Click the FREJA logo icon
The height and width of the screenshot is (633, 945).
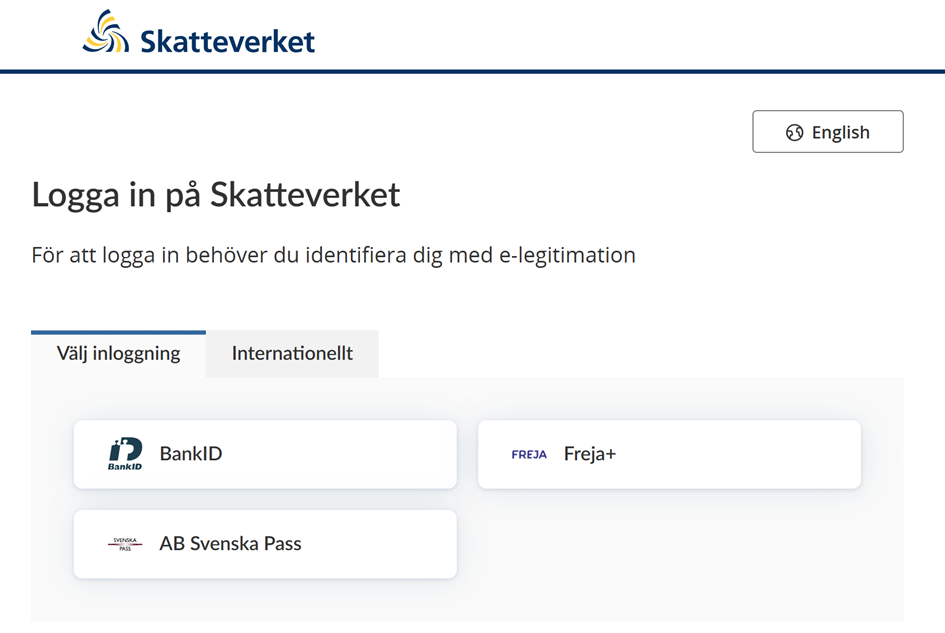click(x=529, y=455)
